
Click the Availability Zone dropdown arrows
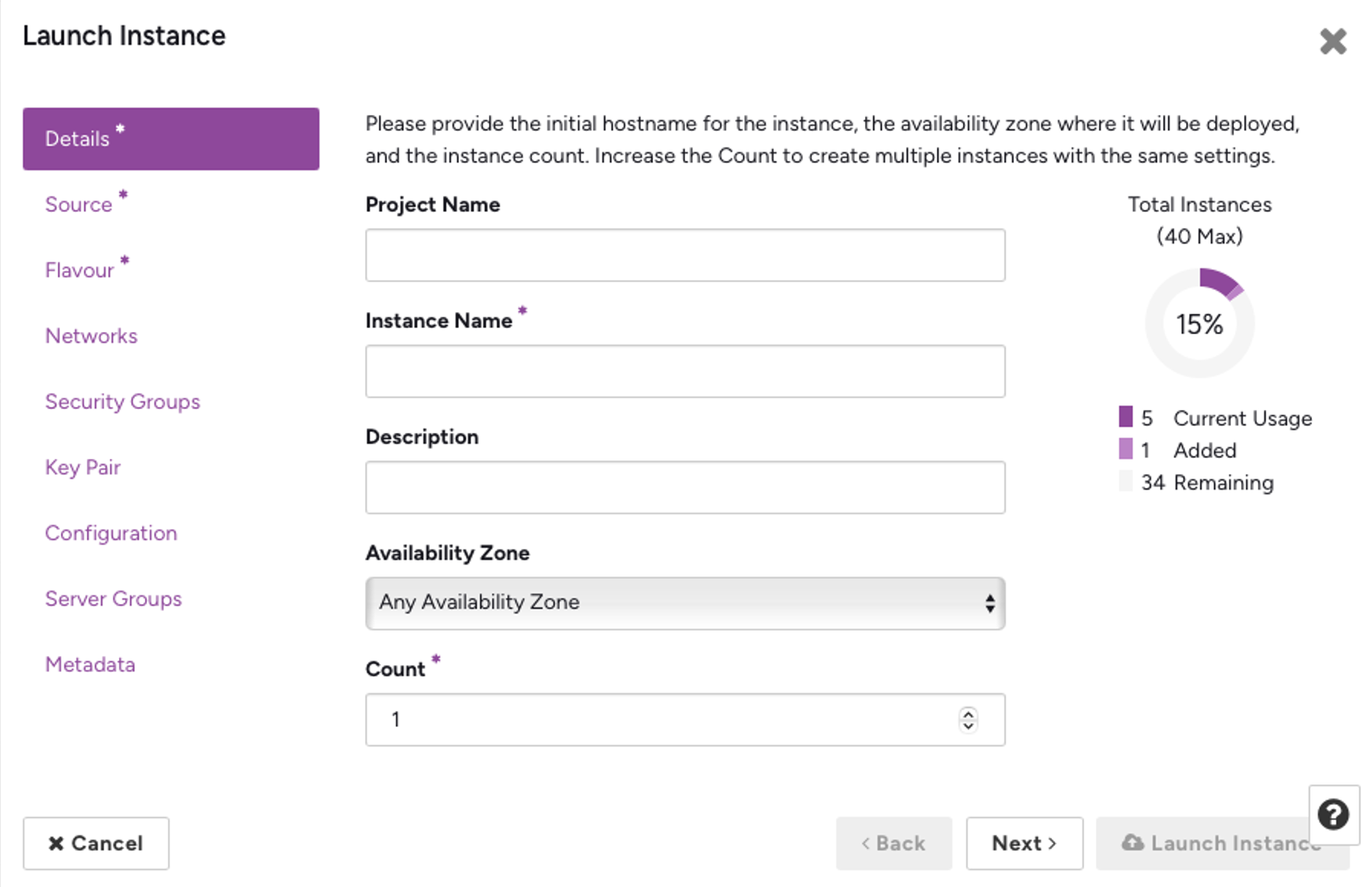(x=990, y=604)
